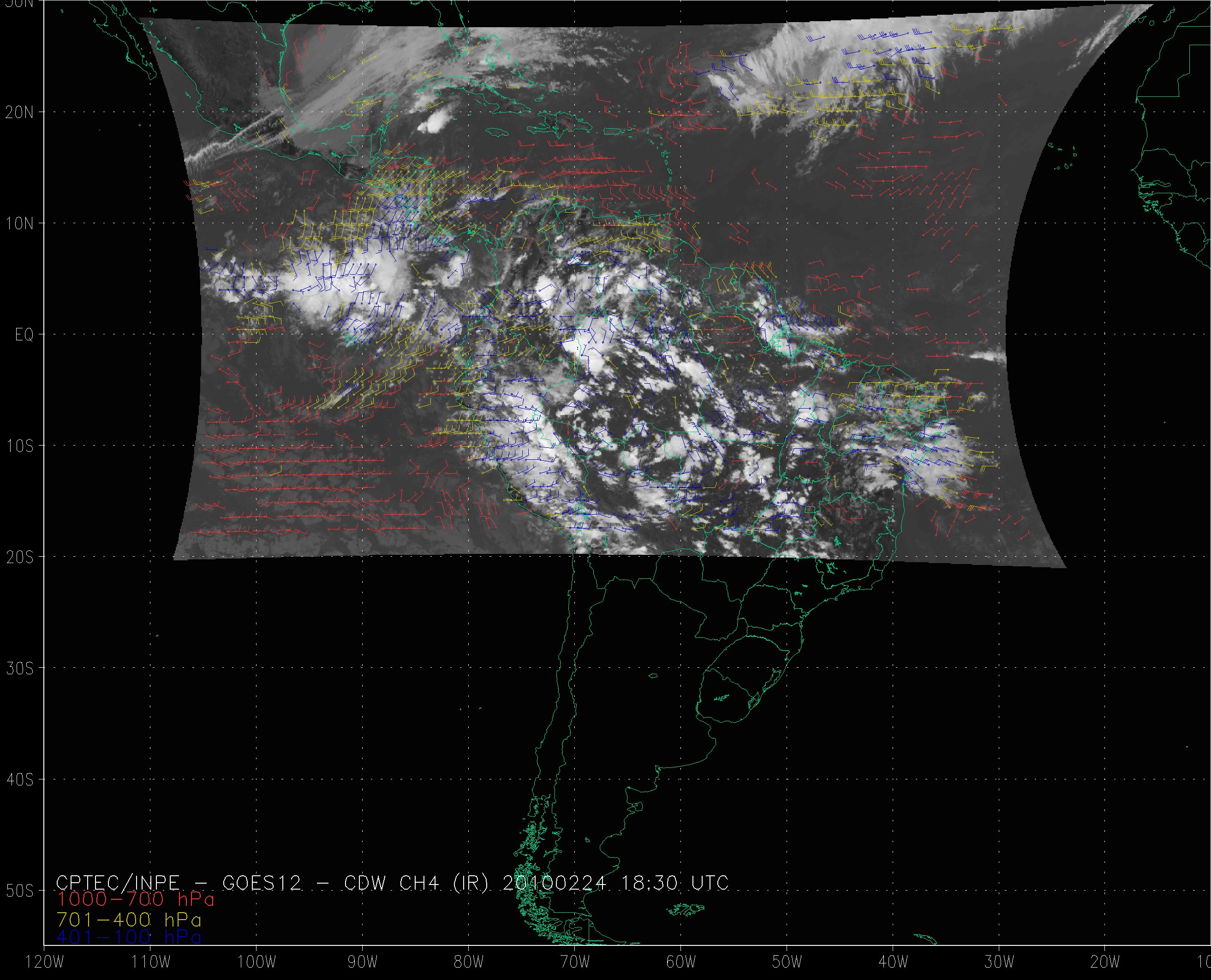Click the yellow 701-400 hPa legend entry
The height and width of the screenshot is (980, 1211).
[129, 920]
